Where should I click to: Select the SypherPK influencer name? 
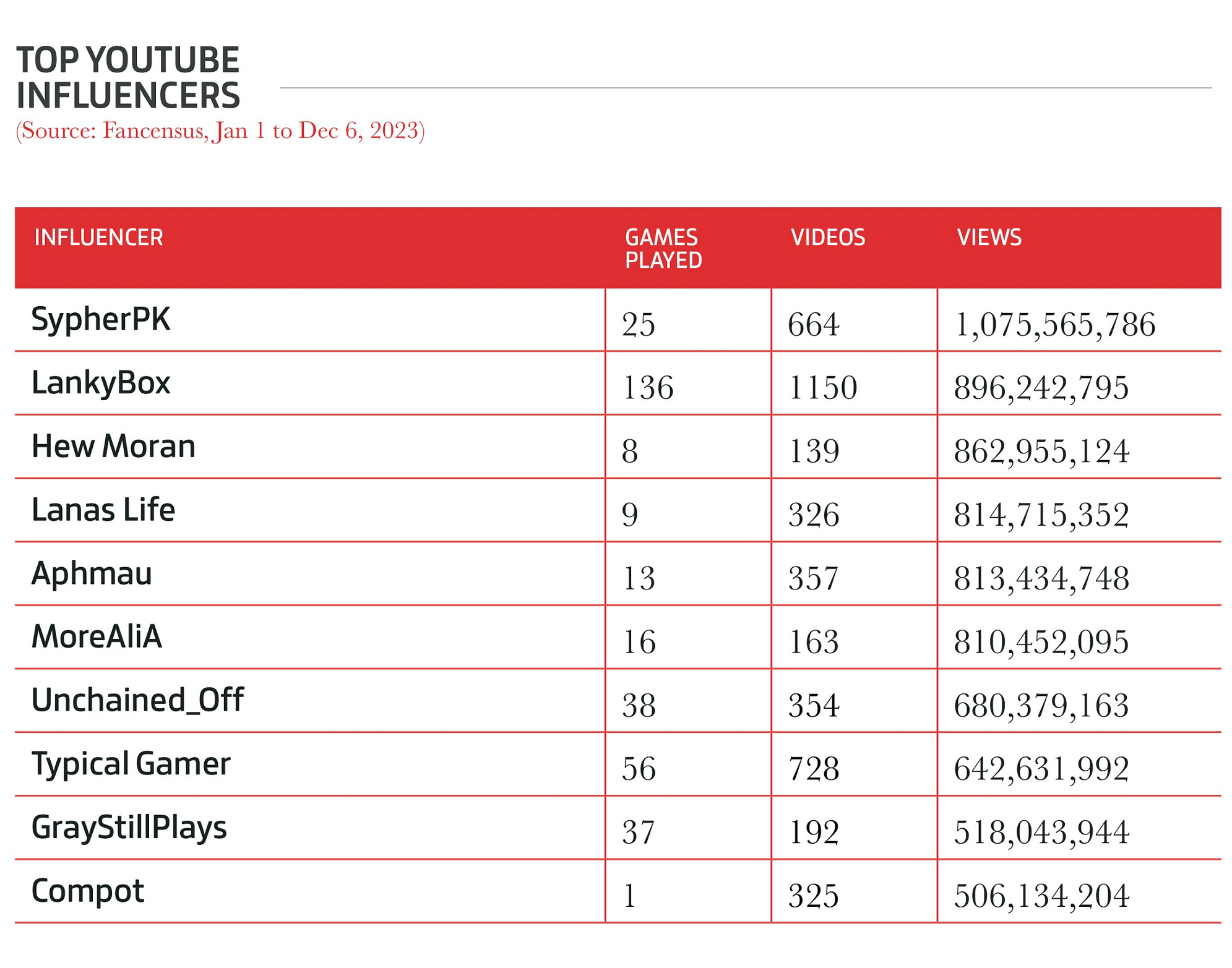click(100, 320)
